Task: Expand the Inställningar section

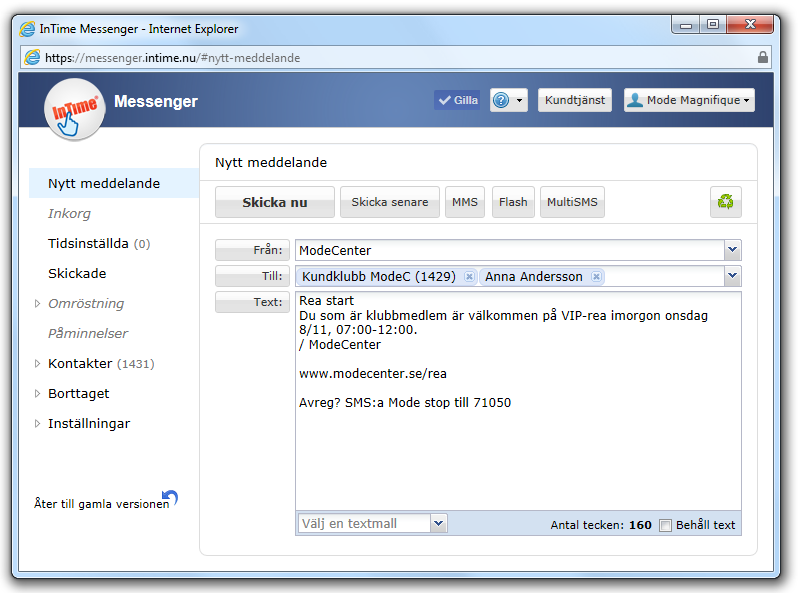Action: (x=37, y=423)
